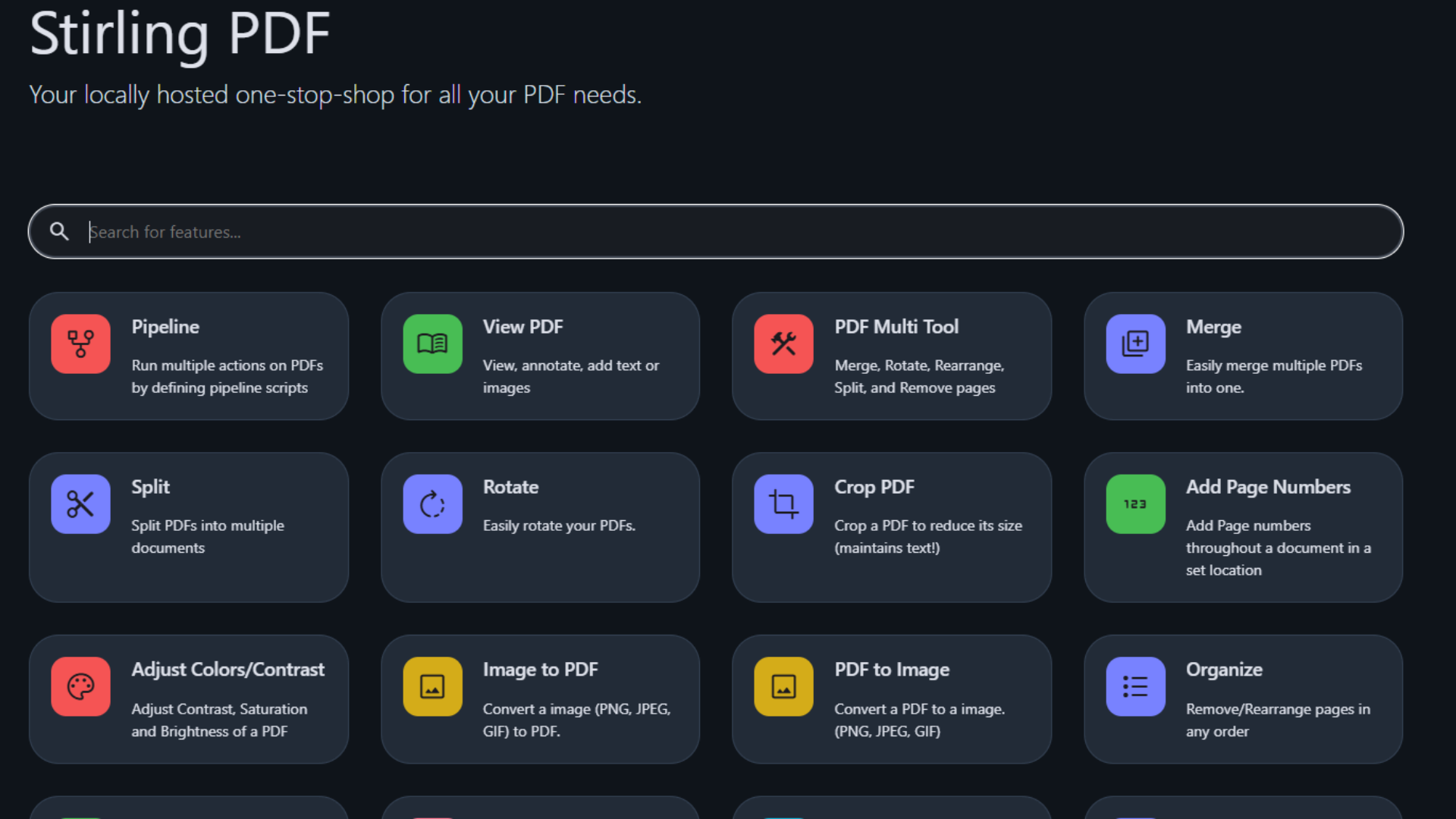This screenshot has height=819, width=1456.
Task: Select the Rotate title text
Action: point(510,487)
